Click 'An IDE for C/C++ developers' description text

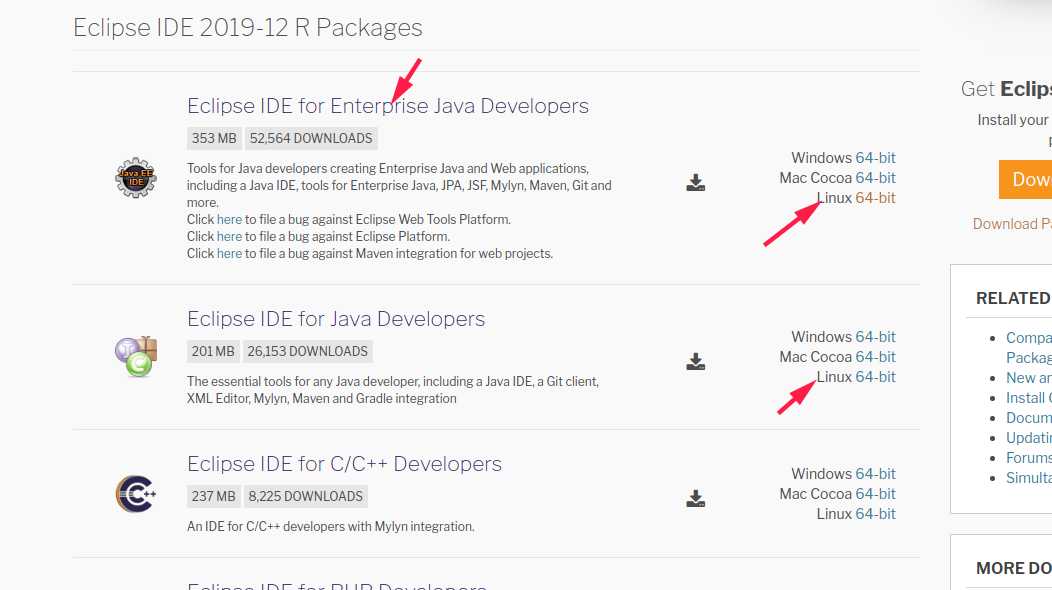click(x=331, y=527)
